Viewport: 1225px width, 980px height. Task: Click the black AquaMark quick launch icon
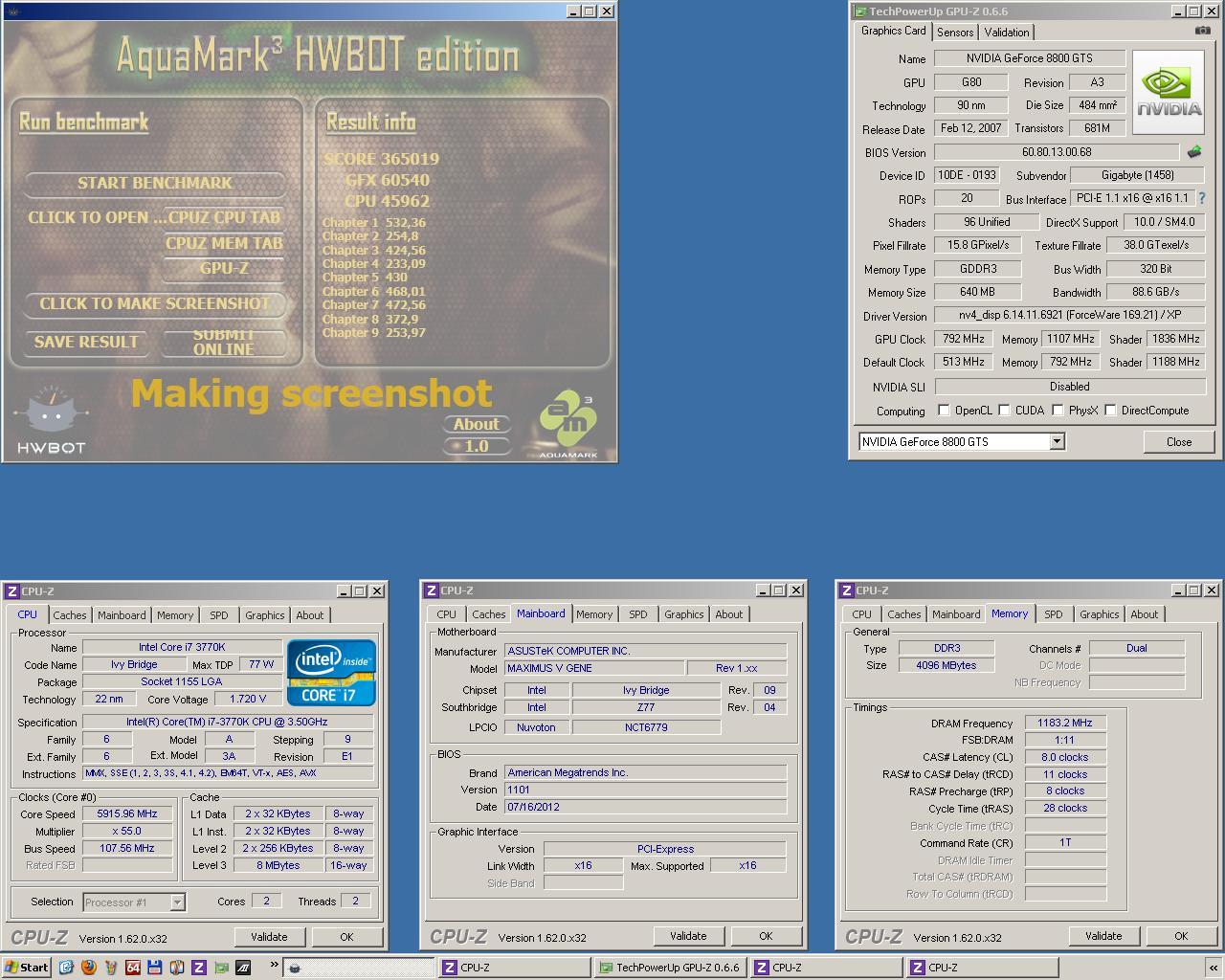pos(242,968)
